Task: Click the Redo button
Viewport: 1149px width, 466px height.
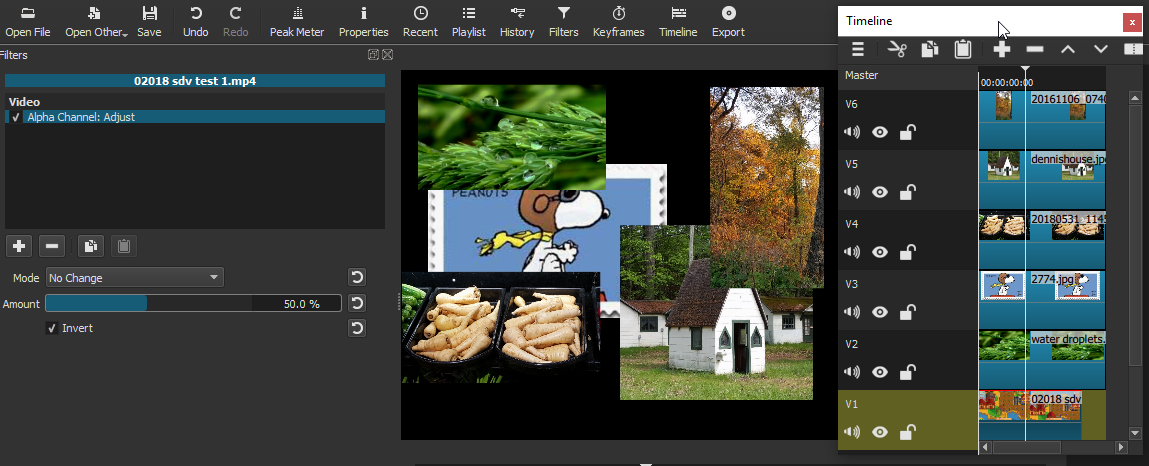Action: click(x=235, y=22)
